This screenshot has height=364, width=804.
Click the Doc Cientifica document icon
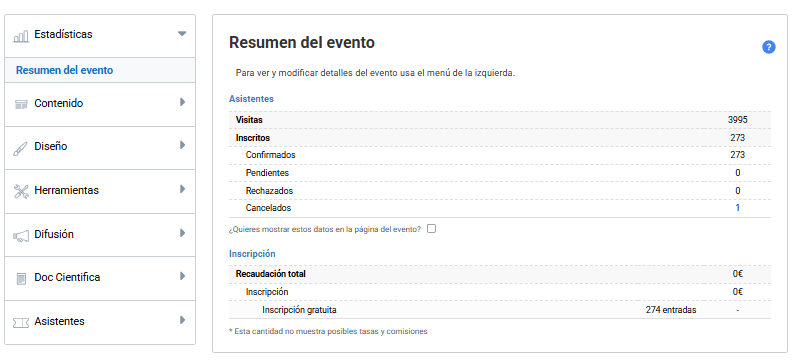(x=21, y=279)
